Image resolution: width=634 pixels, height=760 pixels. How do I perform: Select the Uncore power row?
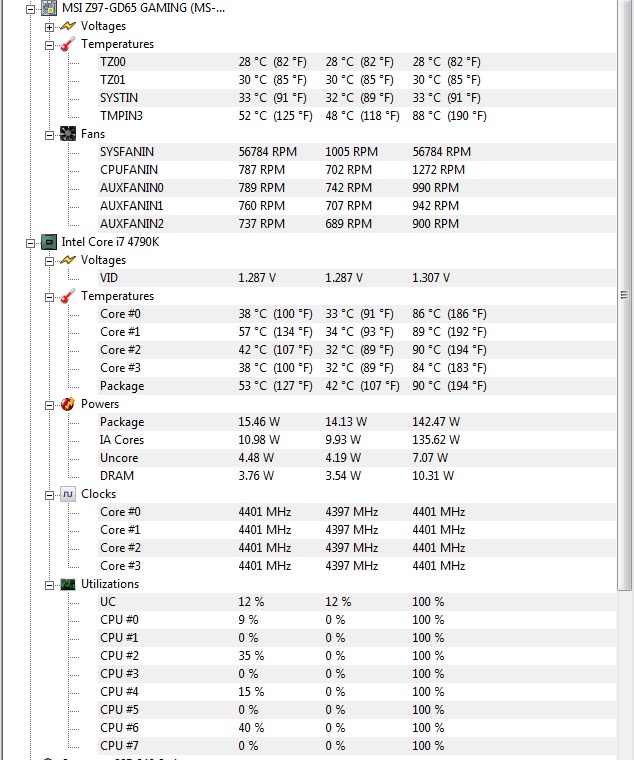[x=357, y=458]
